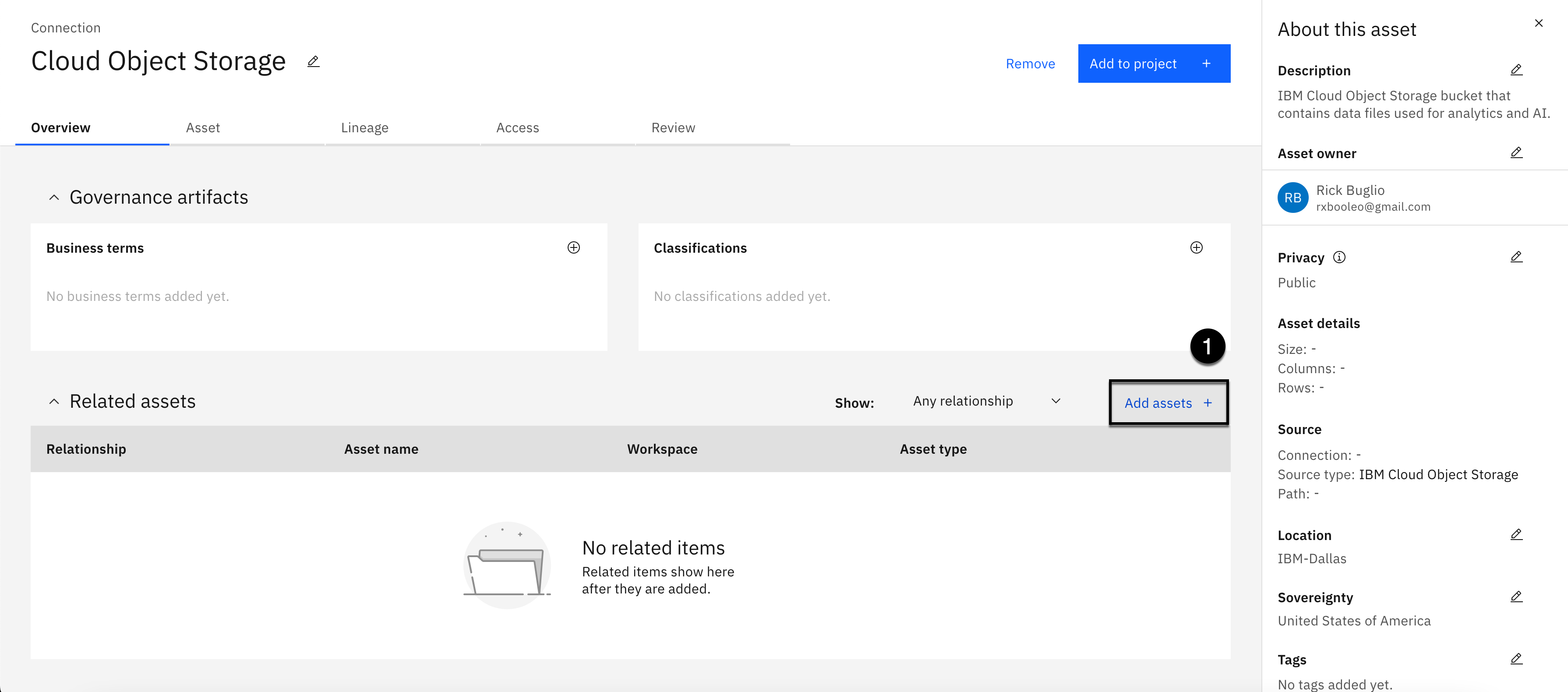Screen dimensions: 1568x692
Task: Add a business term with plus icon
Action: point(573,247)
